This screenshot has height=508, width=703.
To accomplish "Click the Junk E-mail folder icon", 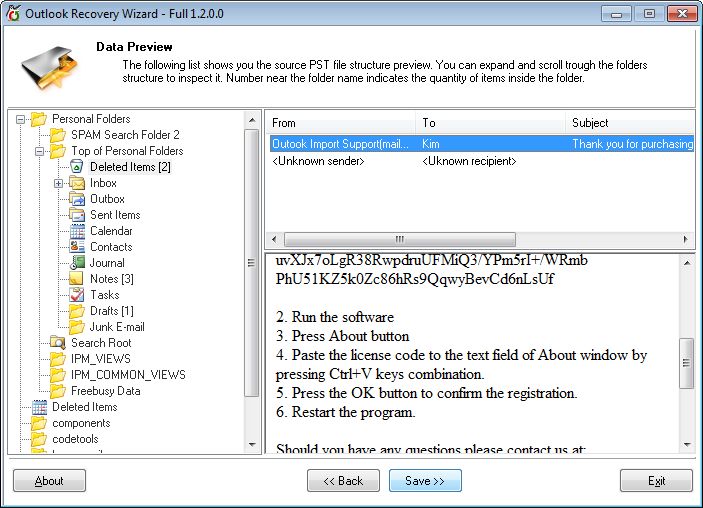I will click(x=77, y=327).
